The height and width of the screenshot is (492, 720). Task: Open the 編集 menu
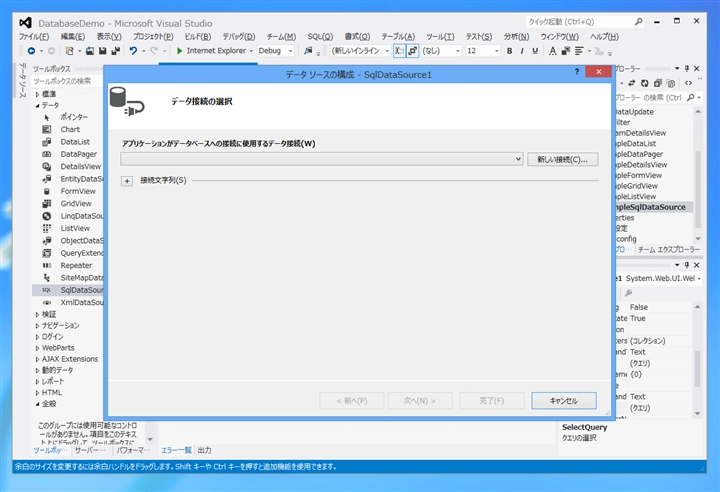click(73, 37)
